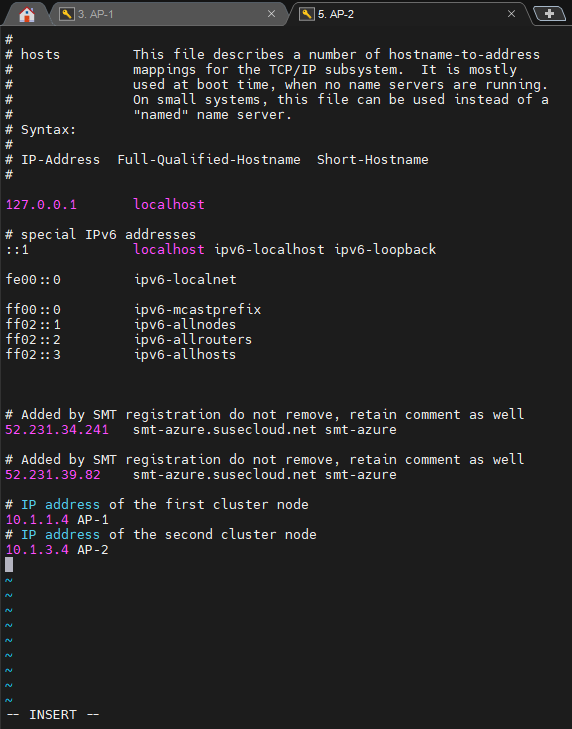The image size is (572, 729).
Task: Click the 10.1.3.4 AP-2 host line
Action: click(x=57, y=550)
